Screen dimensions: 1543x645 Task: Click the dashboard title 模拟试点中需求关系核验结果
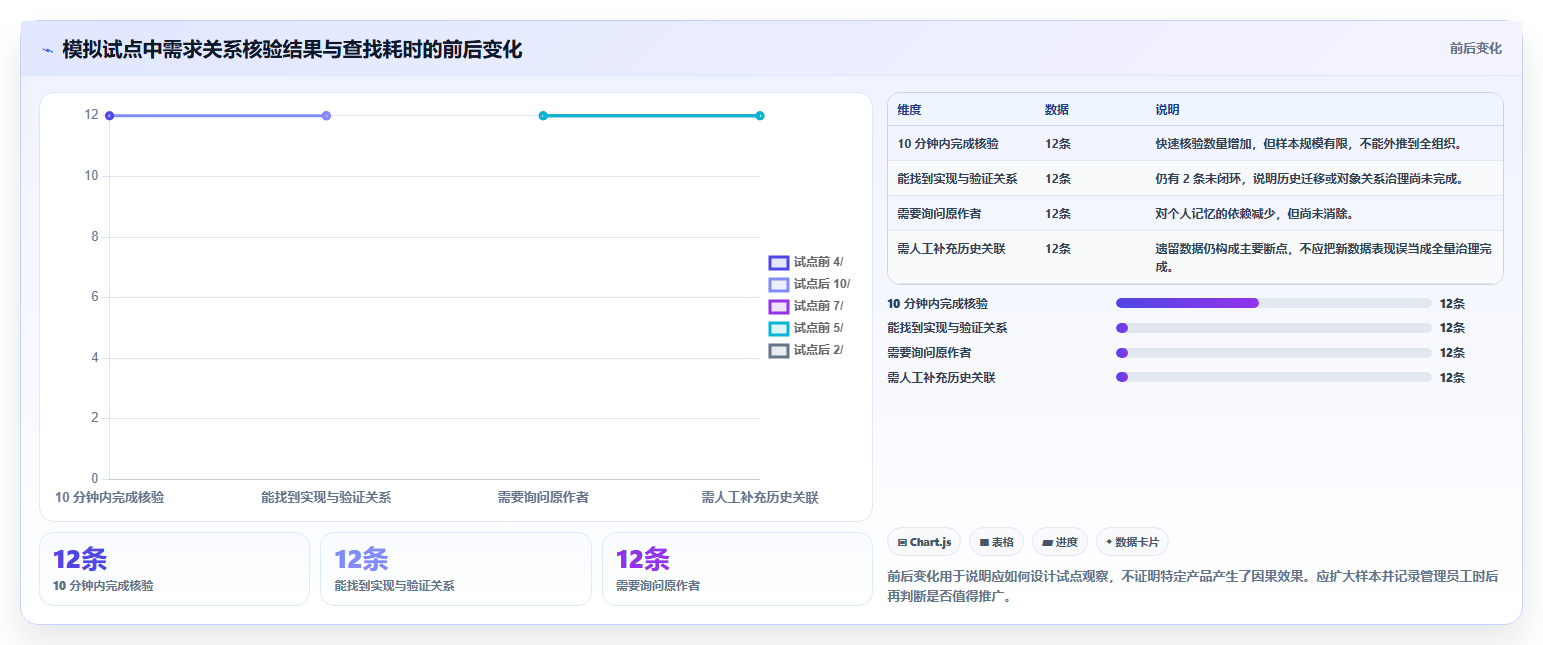[x=292, y=50]
